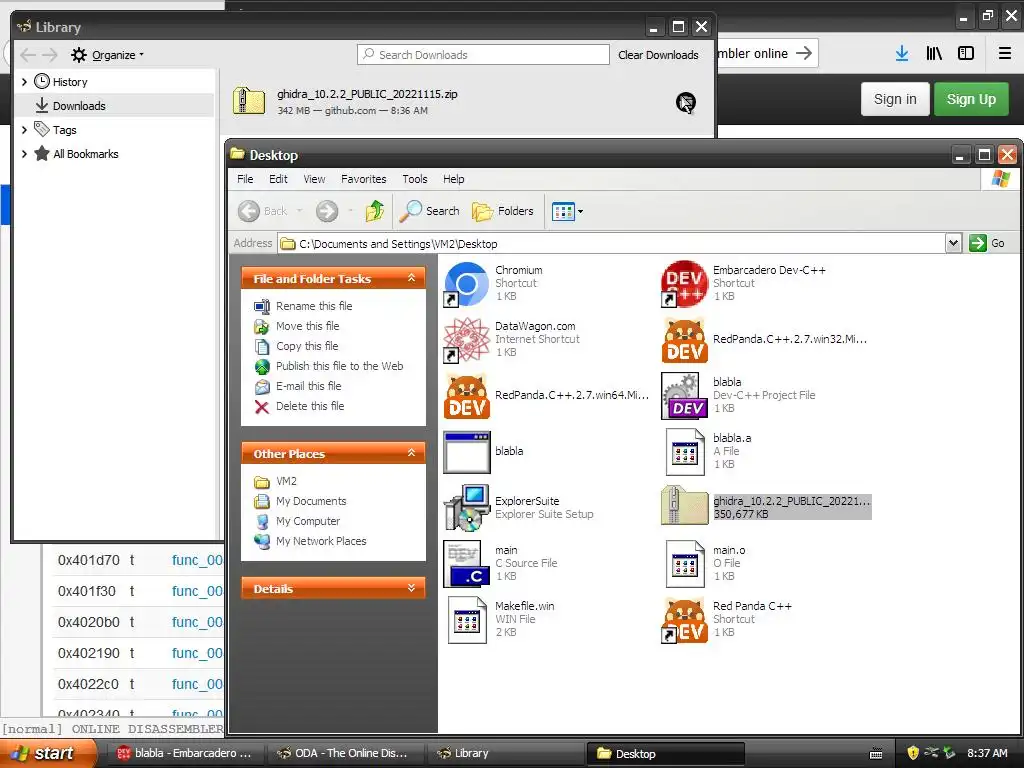
Task: Open the Chromium shortcut icon
Action: (x=466, y=284)
